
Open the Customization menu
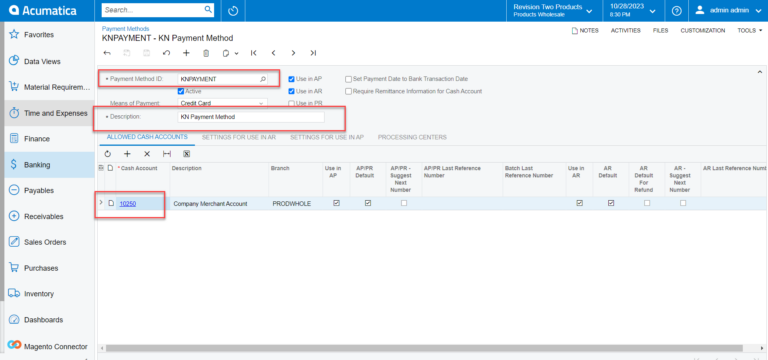(x=703, y=30)
